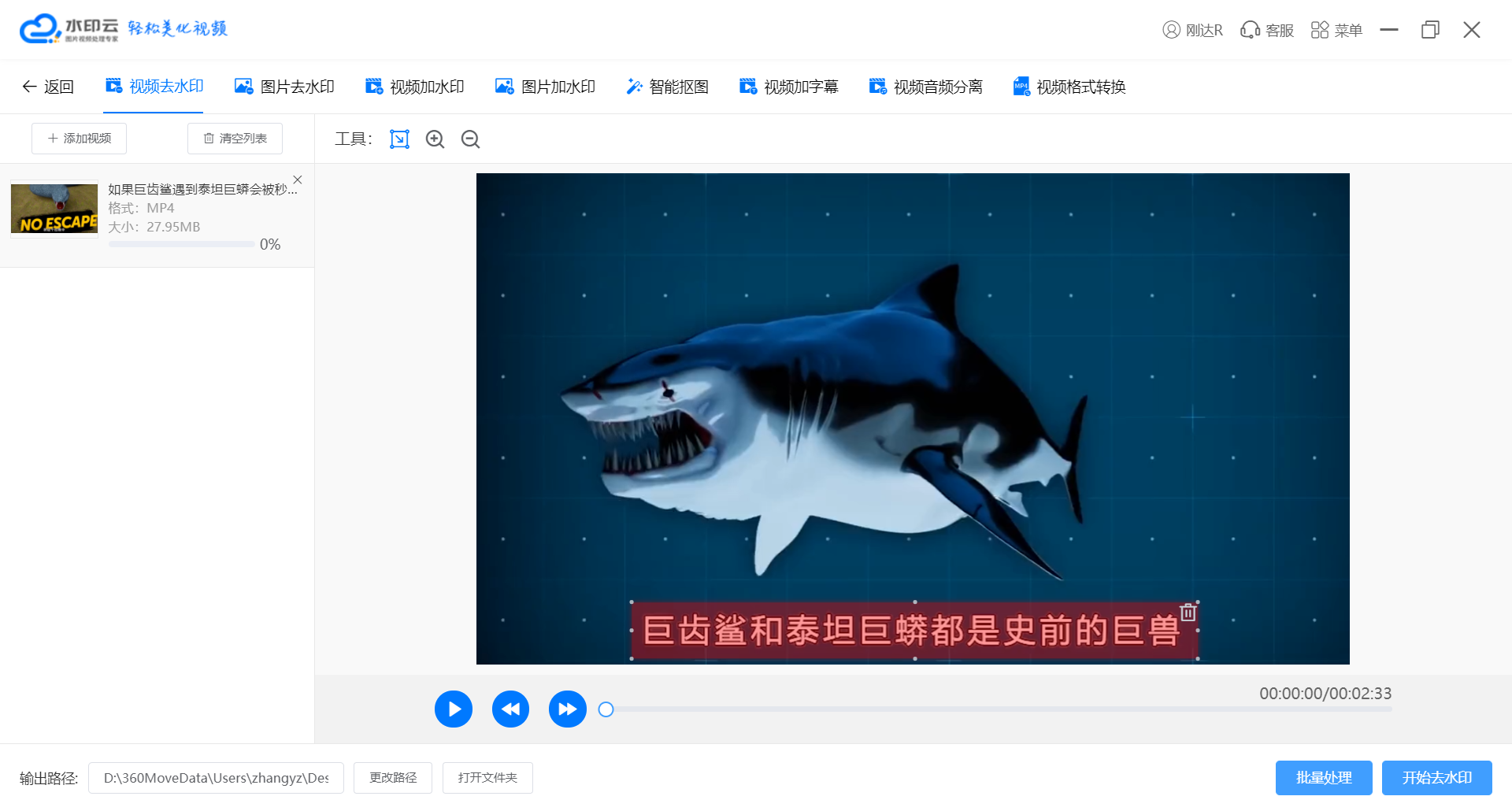Click 开始去水印 button
This screenshot has height=811, width=1512.
(1436, 778)
